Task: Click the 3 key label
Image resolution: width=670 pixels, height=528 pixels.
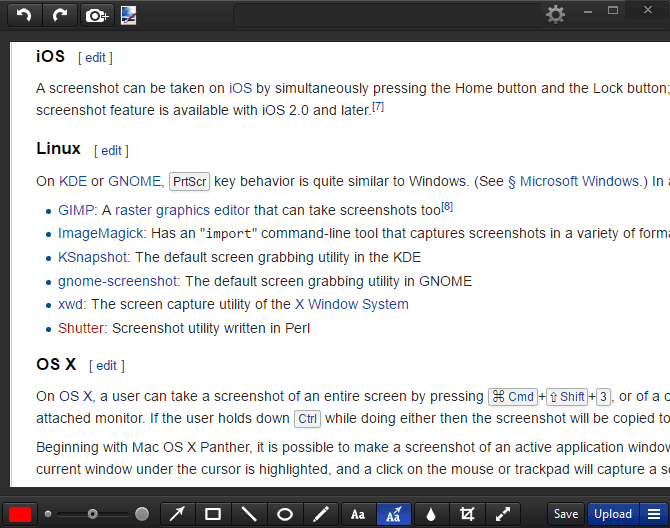Action: coord(603,396)
